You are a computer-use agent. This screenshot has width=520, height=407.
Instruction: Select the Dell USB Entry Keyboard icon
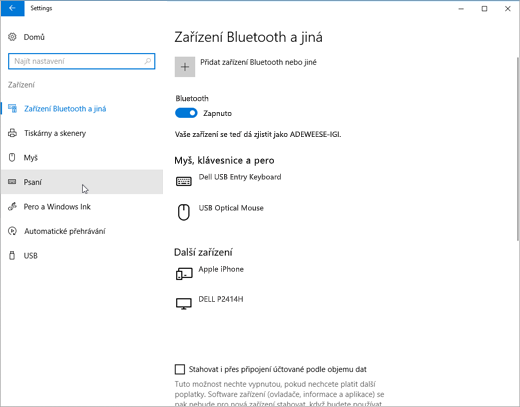[x=184, y=181]
